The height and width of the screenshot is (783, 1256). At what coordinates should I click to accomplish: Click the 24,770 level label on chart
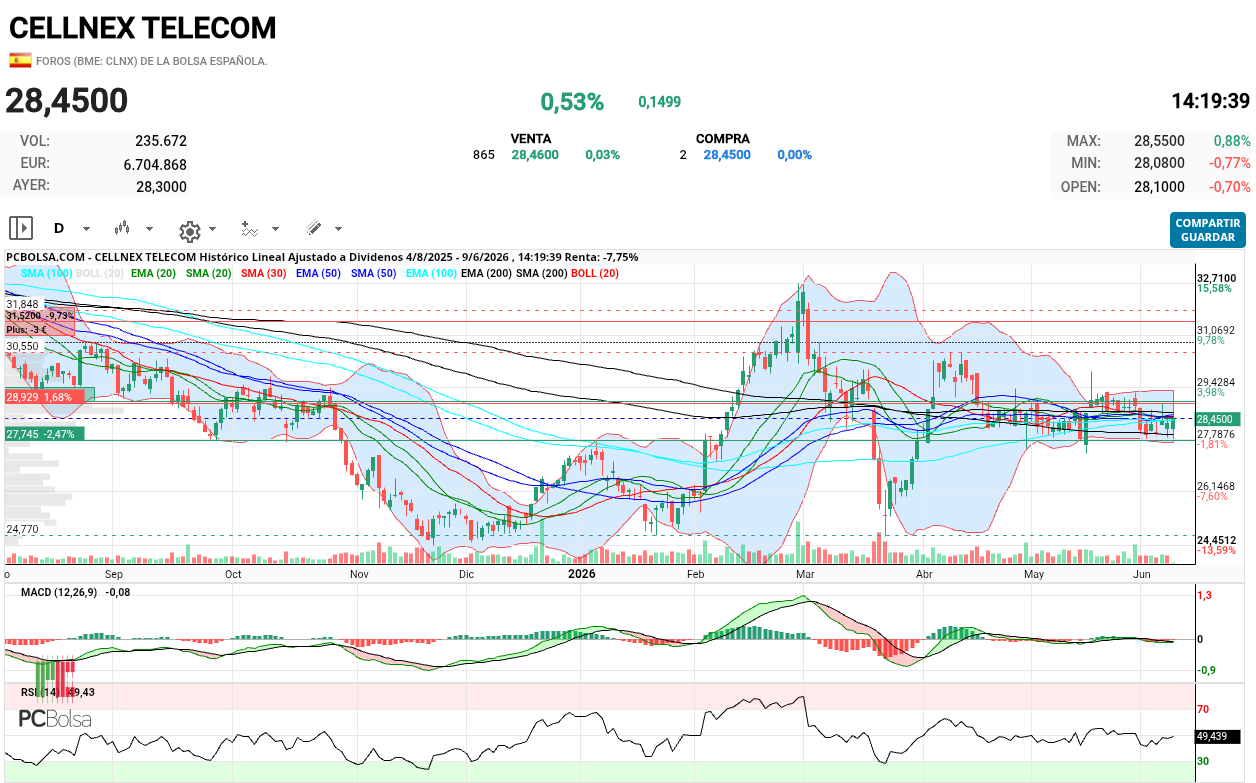22,529
